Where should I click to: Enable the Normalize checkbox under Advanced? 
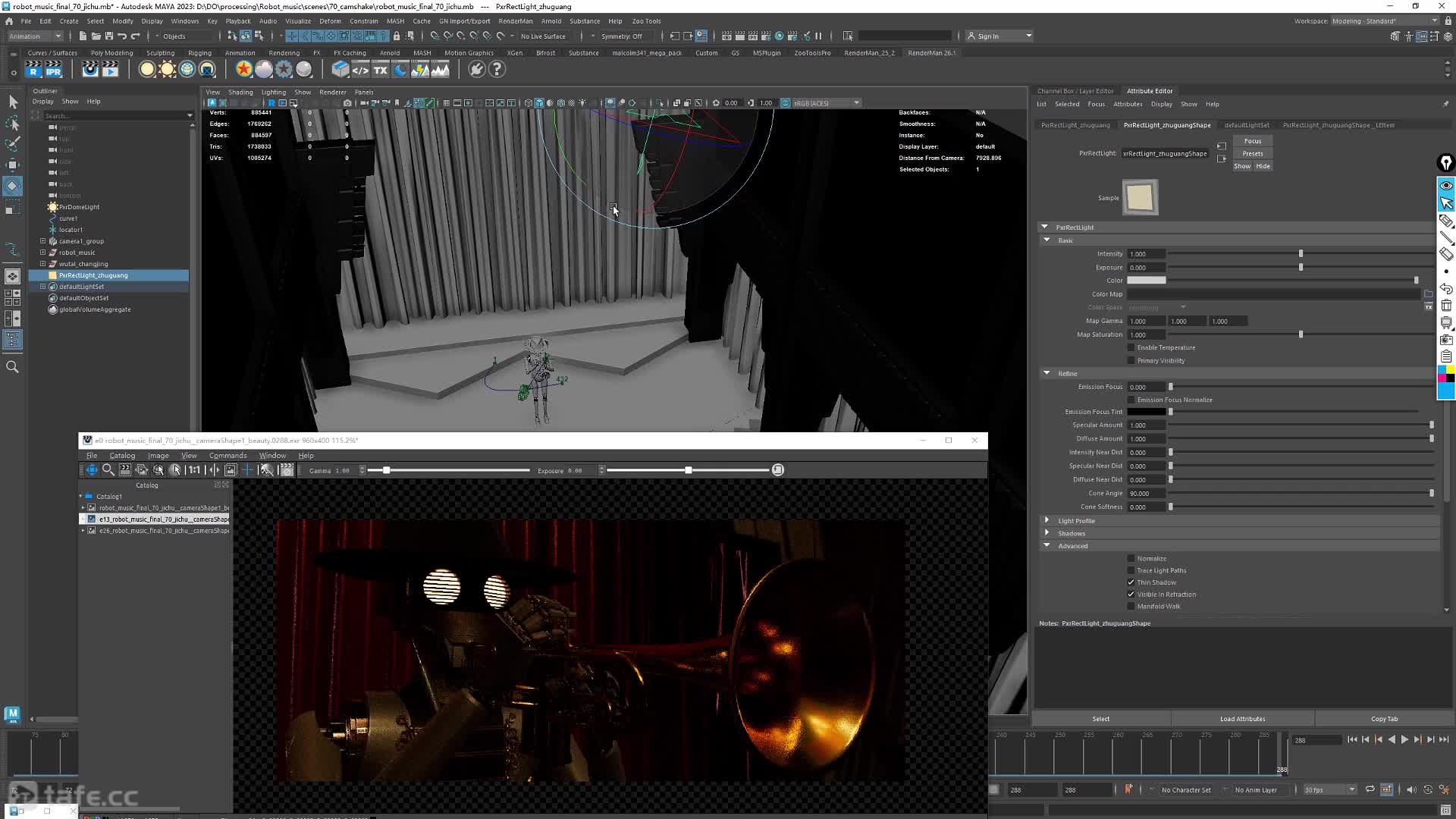coord(1131,559)
